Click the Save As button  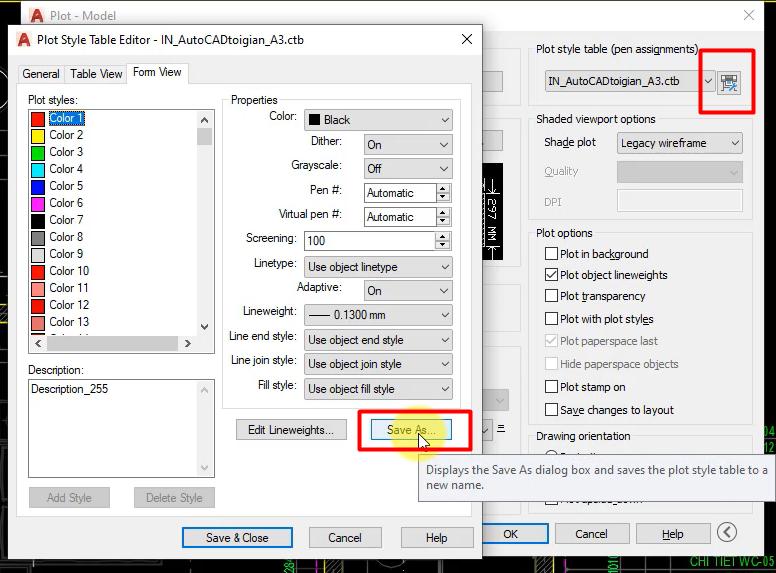pyautogui.click(x=411, y=430)
